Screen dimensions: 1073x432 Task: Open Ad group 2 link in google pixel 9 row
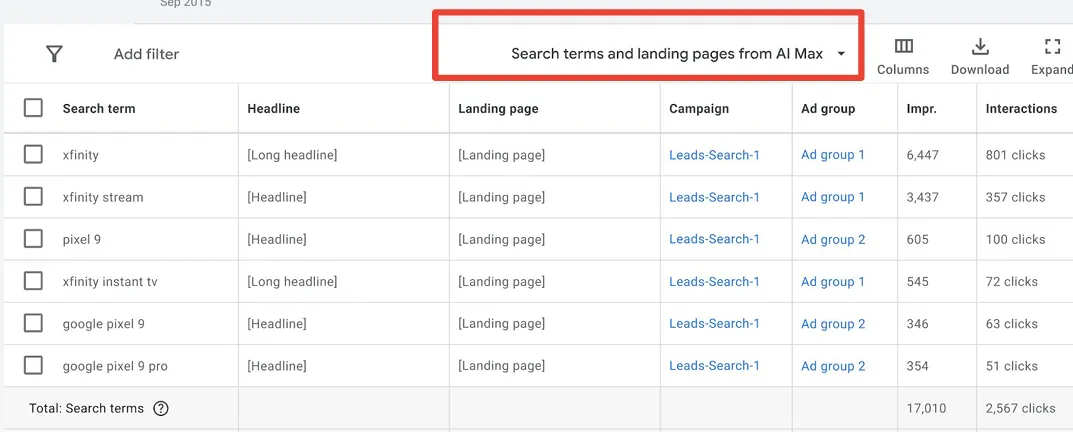[x=833, y=323]
